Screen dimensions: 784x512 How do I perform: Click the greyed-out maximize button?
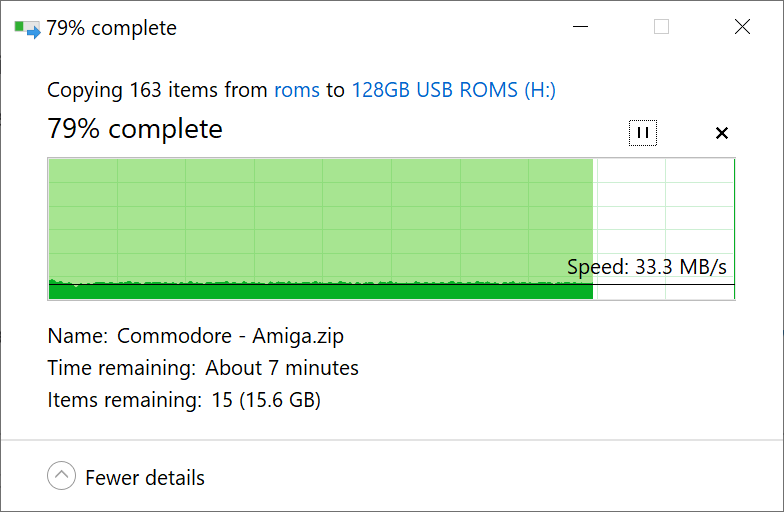(661, 28)
